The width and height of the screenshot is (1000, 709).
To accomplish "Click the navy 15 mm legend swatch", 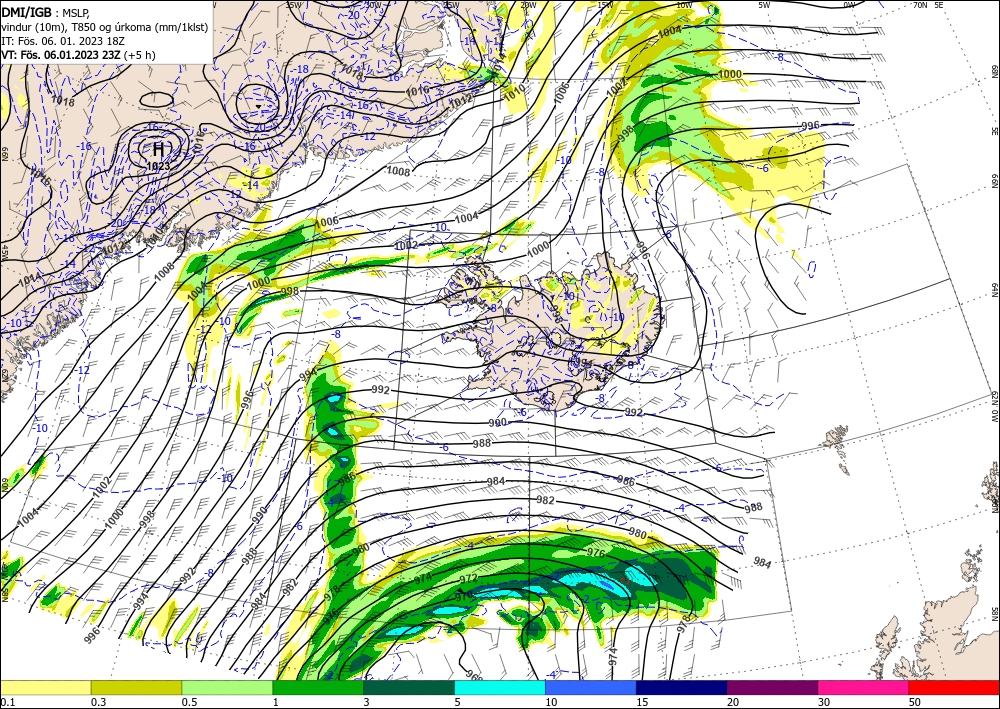I will click(681, 687).
